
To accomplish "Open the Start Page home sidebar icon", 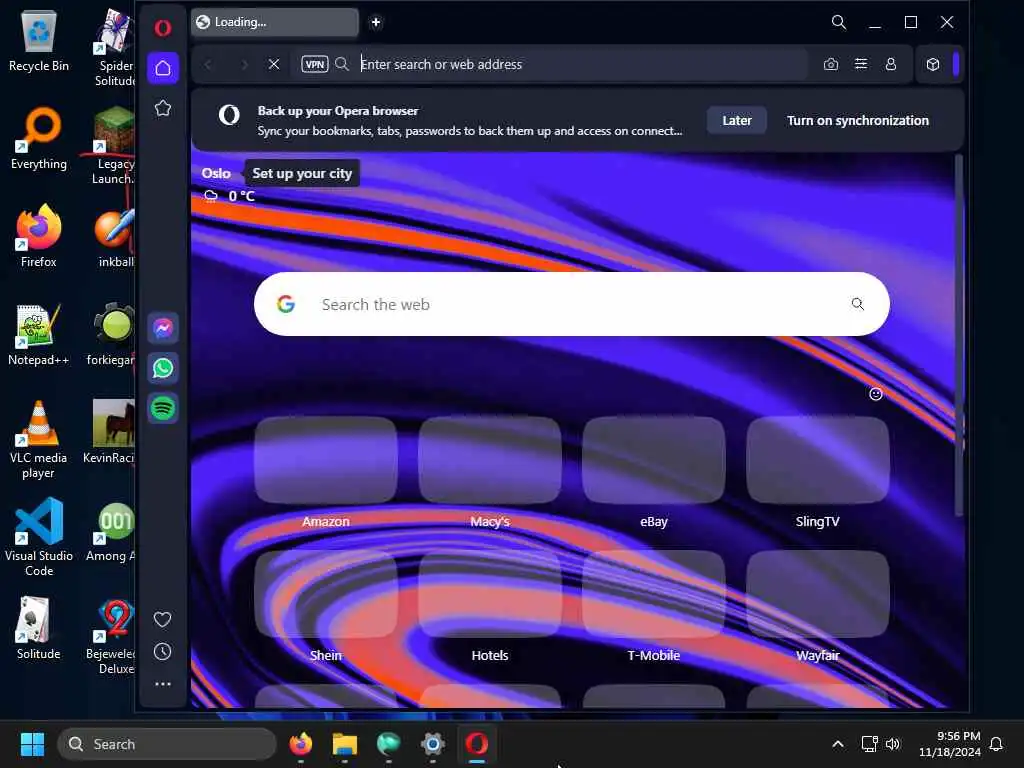I will (x=163, y=68).
